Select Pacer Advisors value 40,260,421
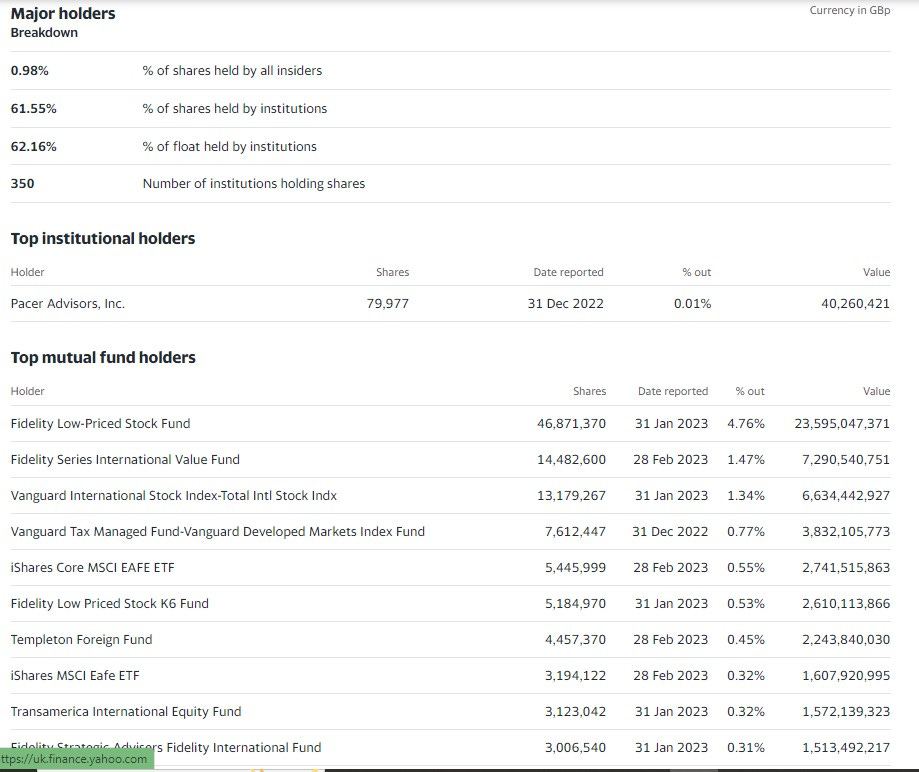The height and width of the screenshot is (772, 919). click(x=855, y=304)
